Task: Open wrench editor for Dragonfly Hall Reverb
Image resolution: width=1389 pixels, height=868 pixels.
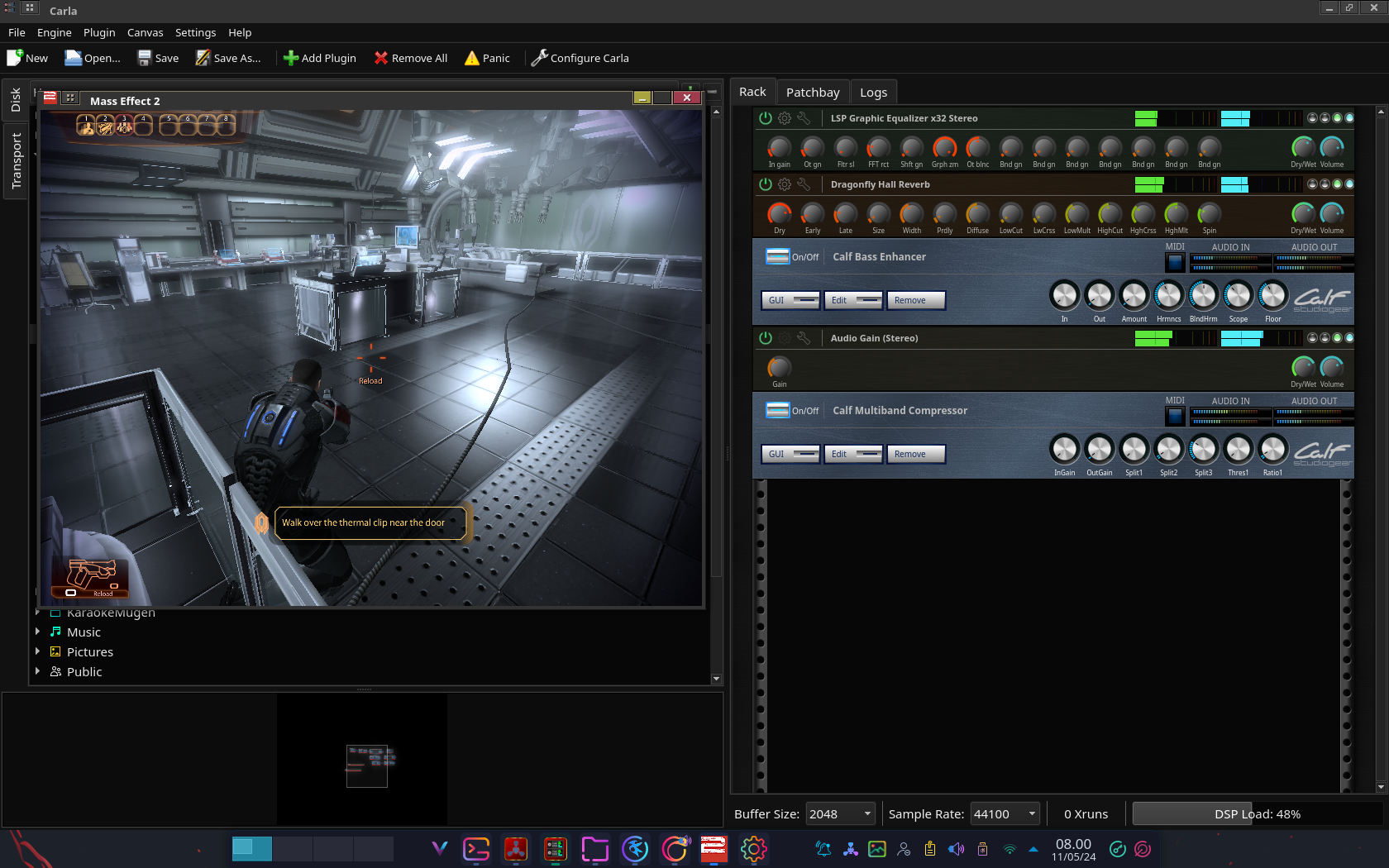Action: 804,184
